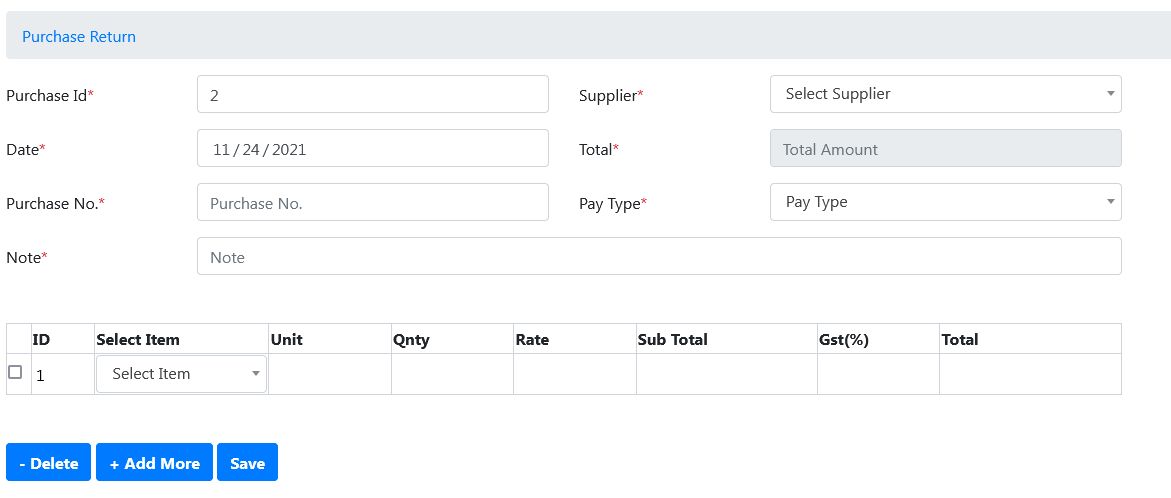Click the Select Item column header
Image resolution: width=1171 pixels, height=498 pixels.
[x=138, y=339]
